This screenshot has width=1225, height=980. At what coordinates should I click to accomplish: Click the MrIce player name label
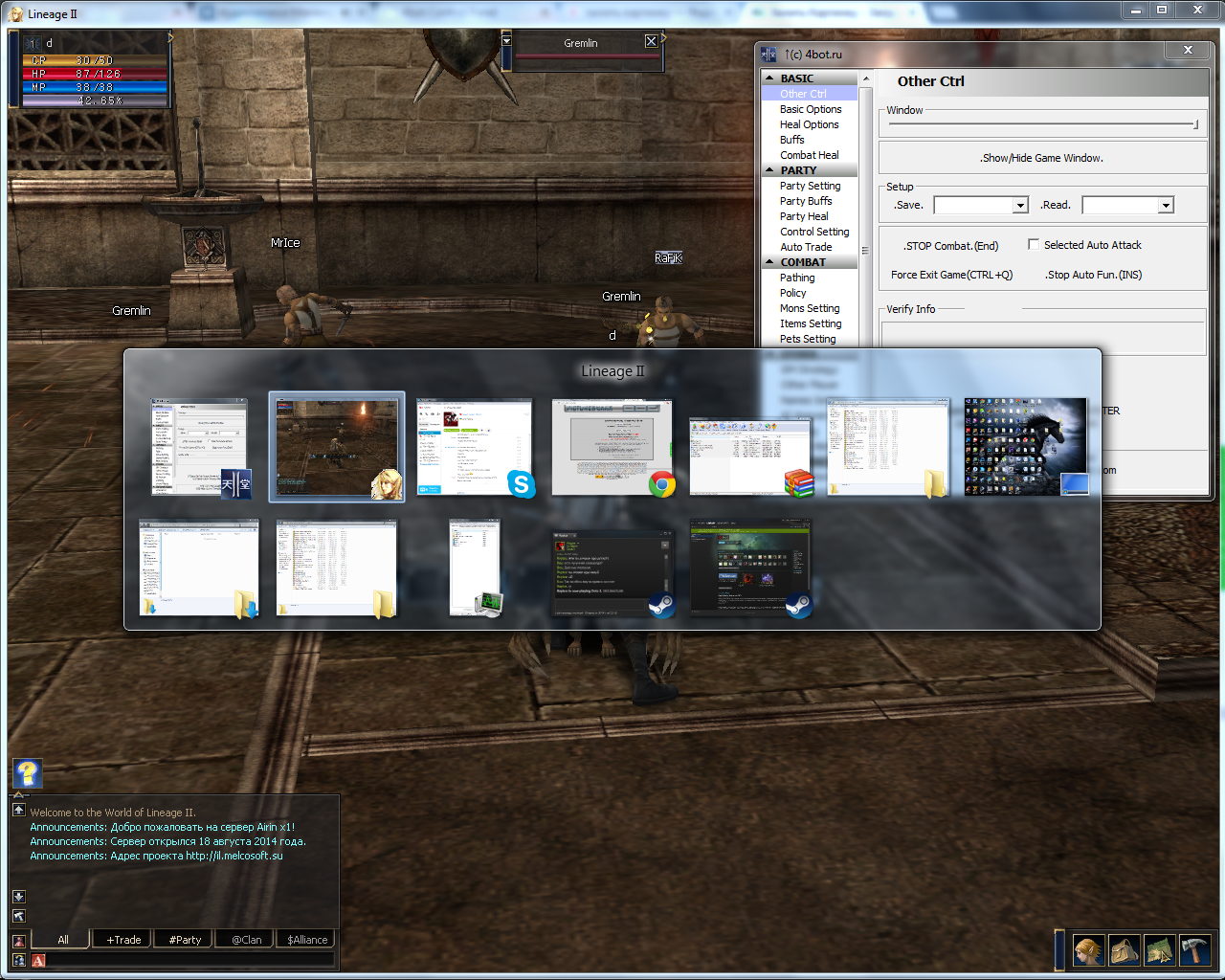pos(285,243)
